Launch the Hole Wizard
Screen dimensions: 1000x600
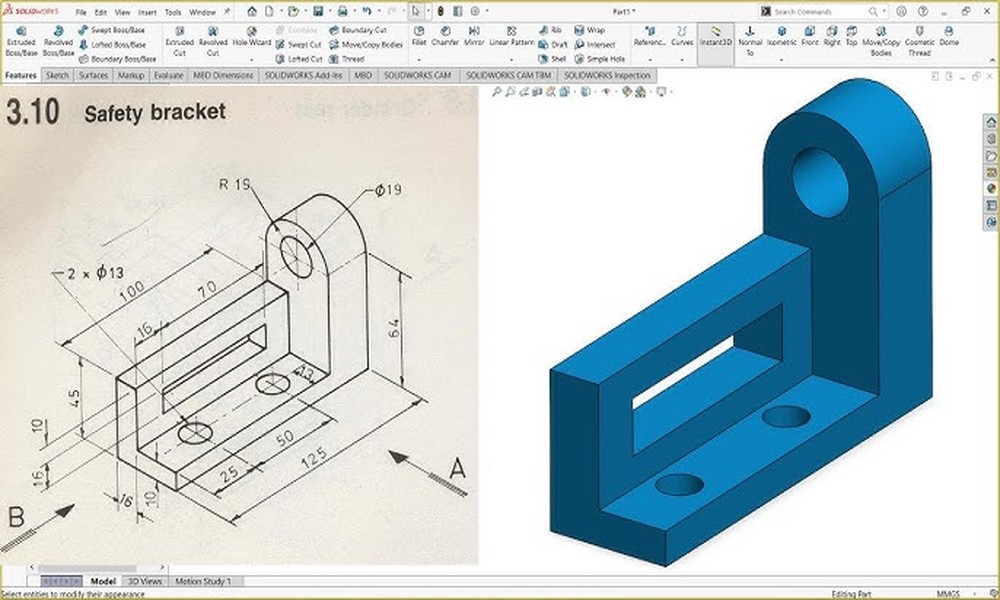pos(251,37)
